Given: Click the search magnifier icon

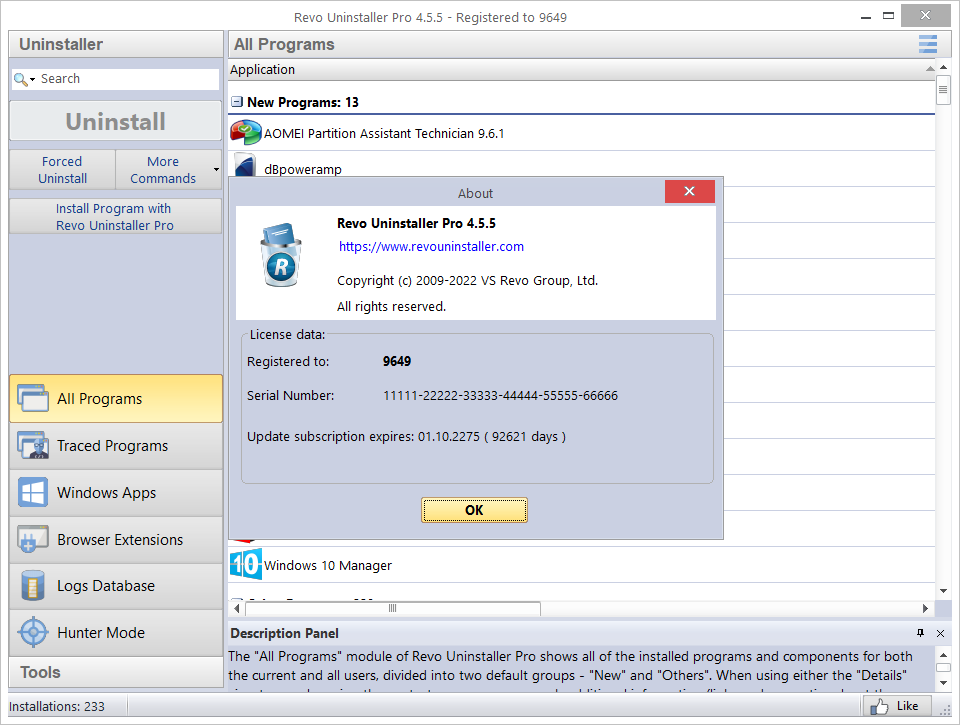Looking at the screenshot, I should 20,79.
